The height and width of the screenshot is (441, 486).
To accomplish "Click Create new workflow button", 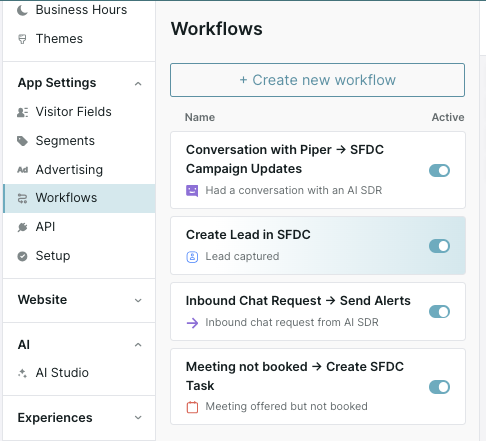I will click(x=317, y=80).
